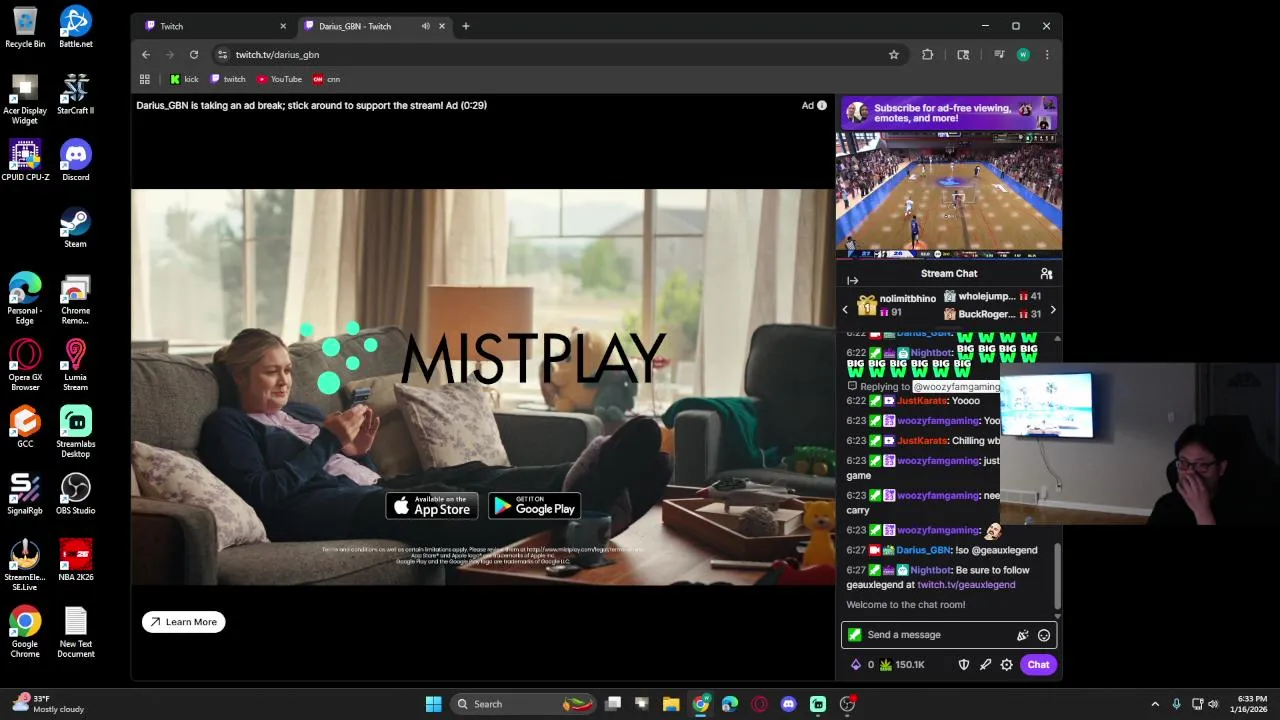1280x720 pixels.
Task: Mute the Darius_GBN tab audio indicator
Action: (425, 26)
